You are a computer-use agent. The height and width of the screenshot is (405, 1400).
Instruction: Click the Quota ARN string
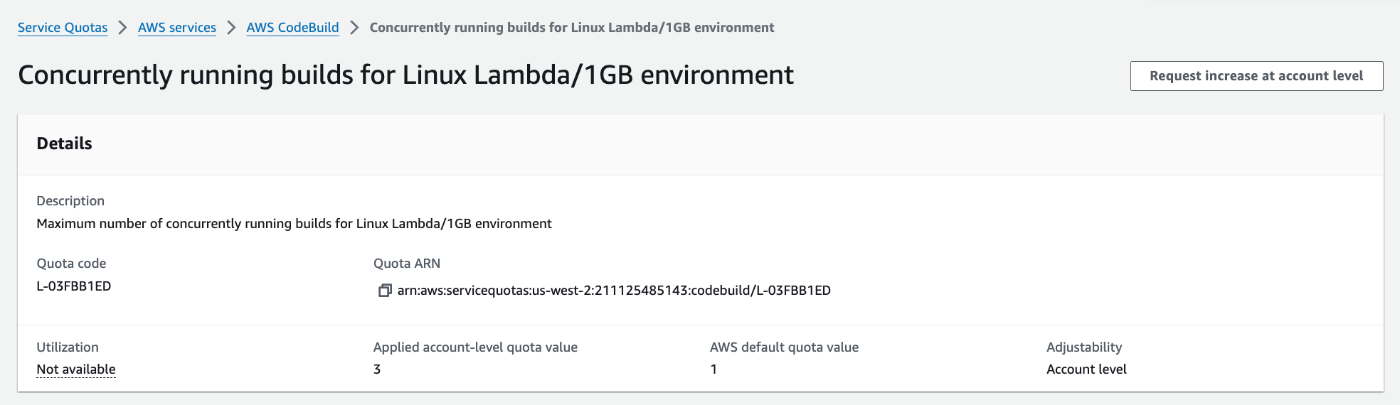point(614,291)
